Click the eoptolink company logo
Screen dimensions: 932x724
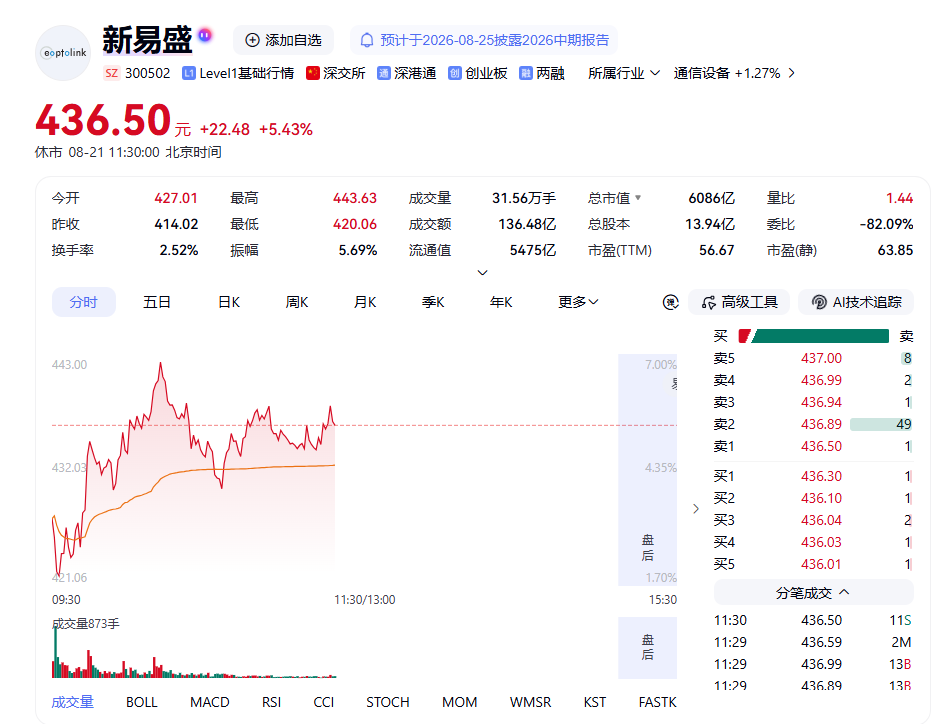click(64, 53)
